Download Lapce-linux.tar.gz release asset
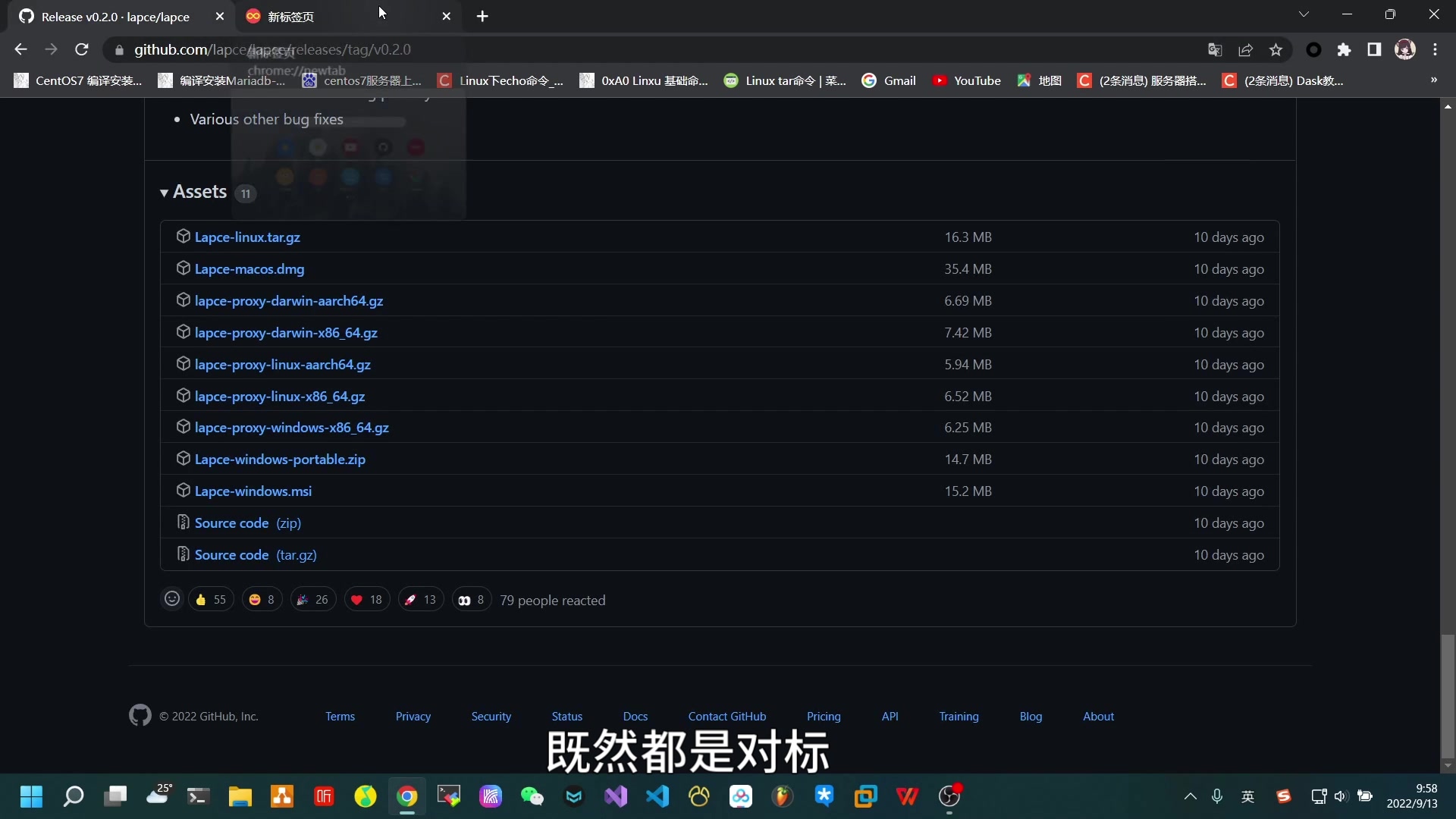The height and width of the screenshot is (819, 1456). 247,237
